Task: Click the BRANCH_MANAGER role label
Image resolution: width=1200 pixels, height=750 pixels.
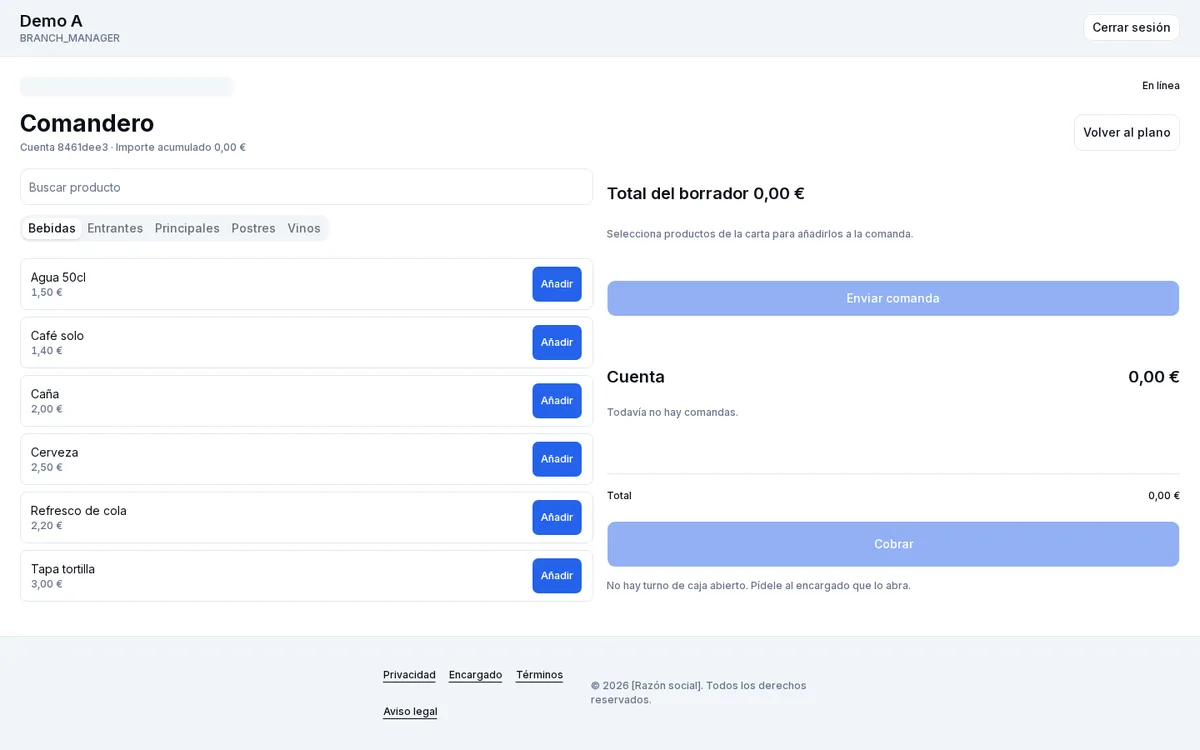Action: 70,38
